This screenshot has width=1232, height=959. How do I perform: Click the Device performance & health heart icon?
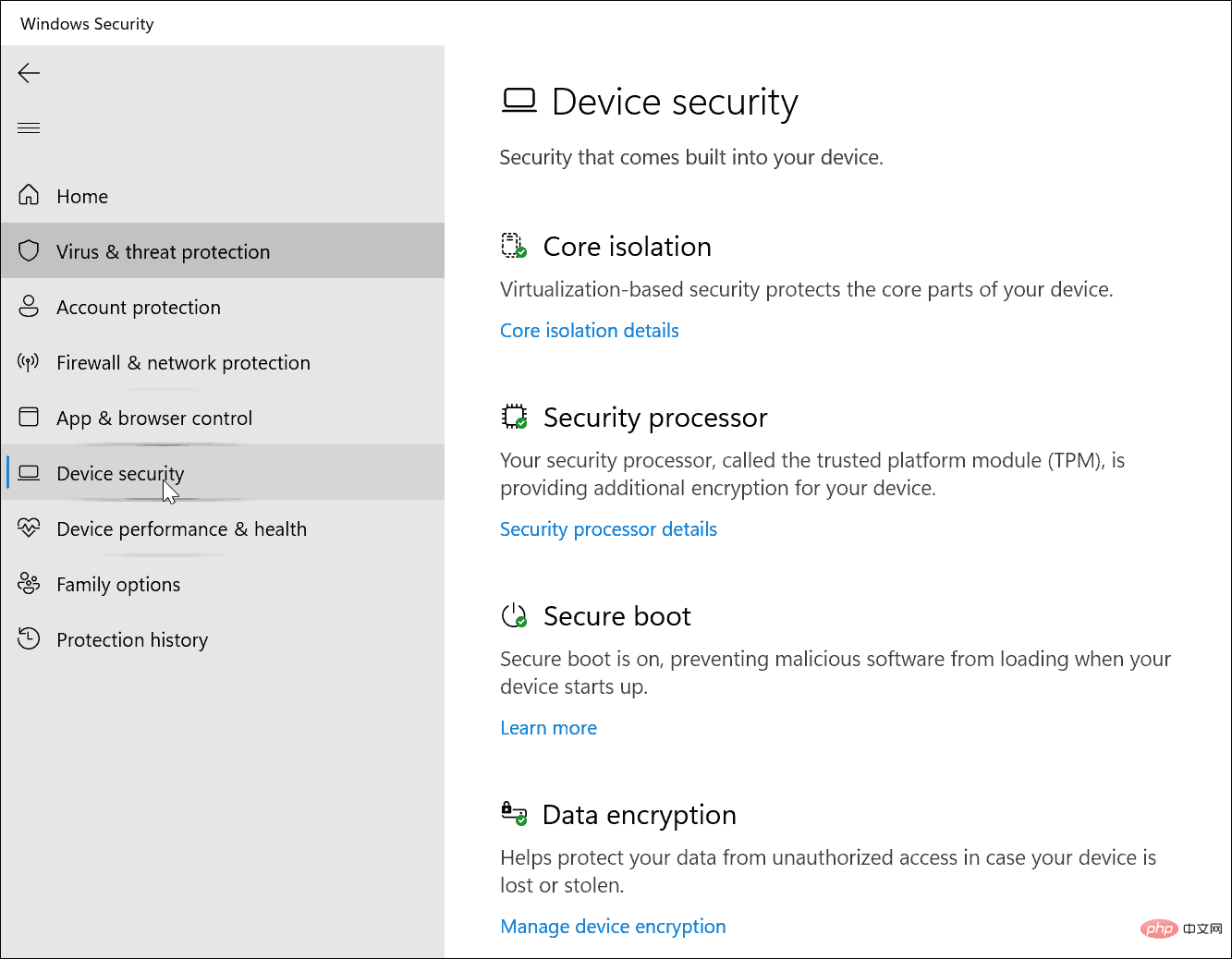pyautogui.click(x=29, y=528)
